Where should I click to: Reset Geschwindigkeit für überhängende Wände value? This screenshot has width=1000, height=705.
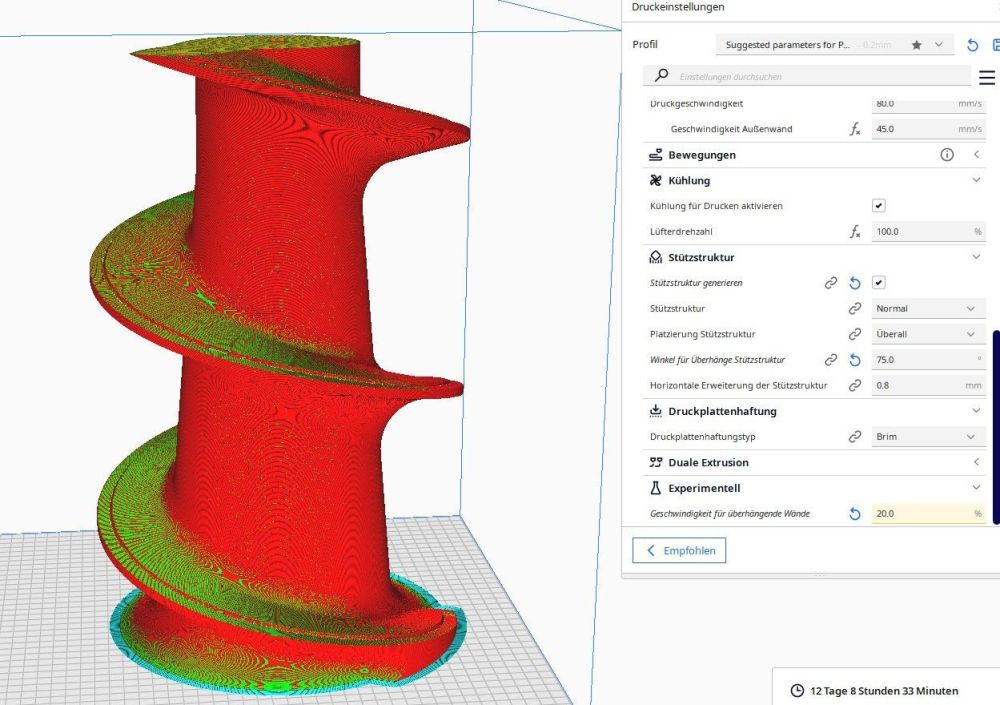pos(855,514)
